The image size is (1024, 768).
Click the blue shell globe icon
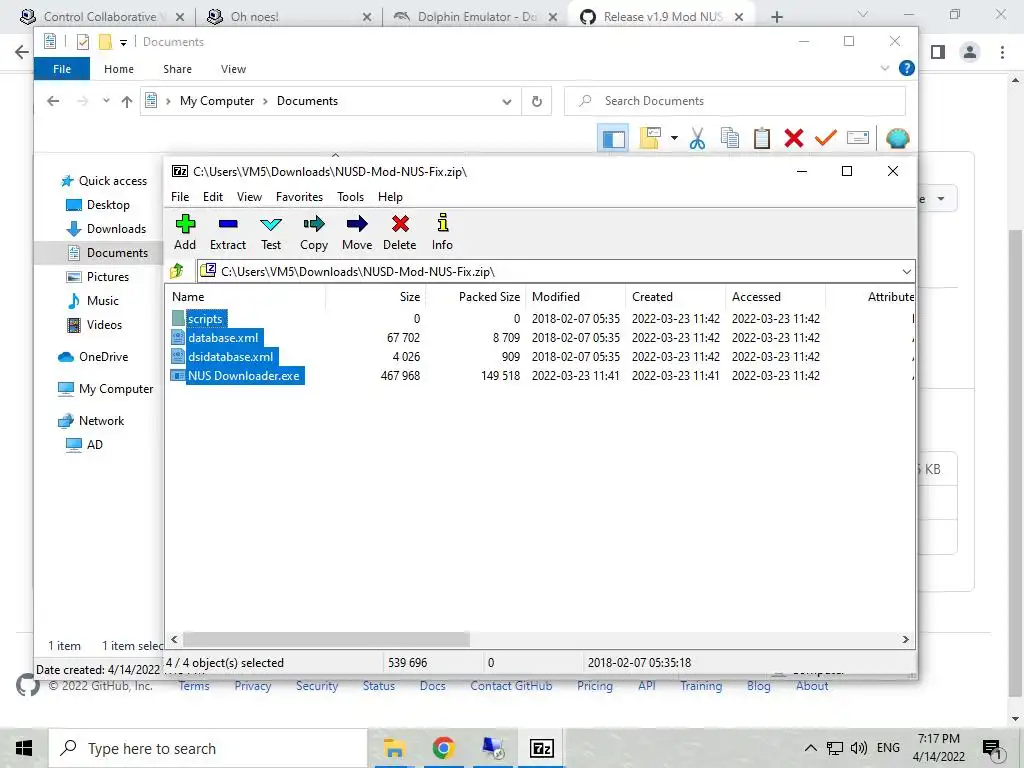click(897, 138)
